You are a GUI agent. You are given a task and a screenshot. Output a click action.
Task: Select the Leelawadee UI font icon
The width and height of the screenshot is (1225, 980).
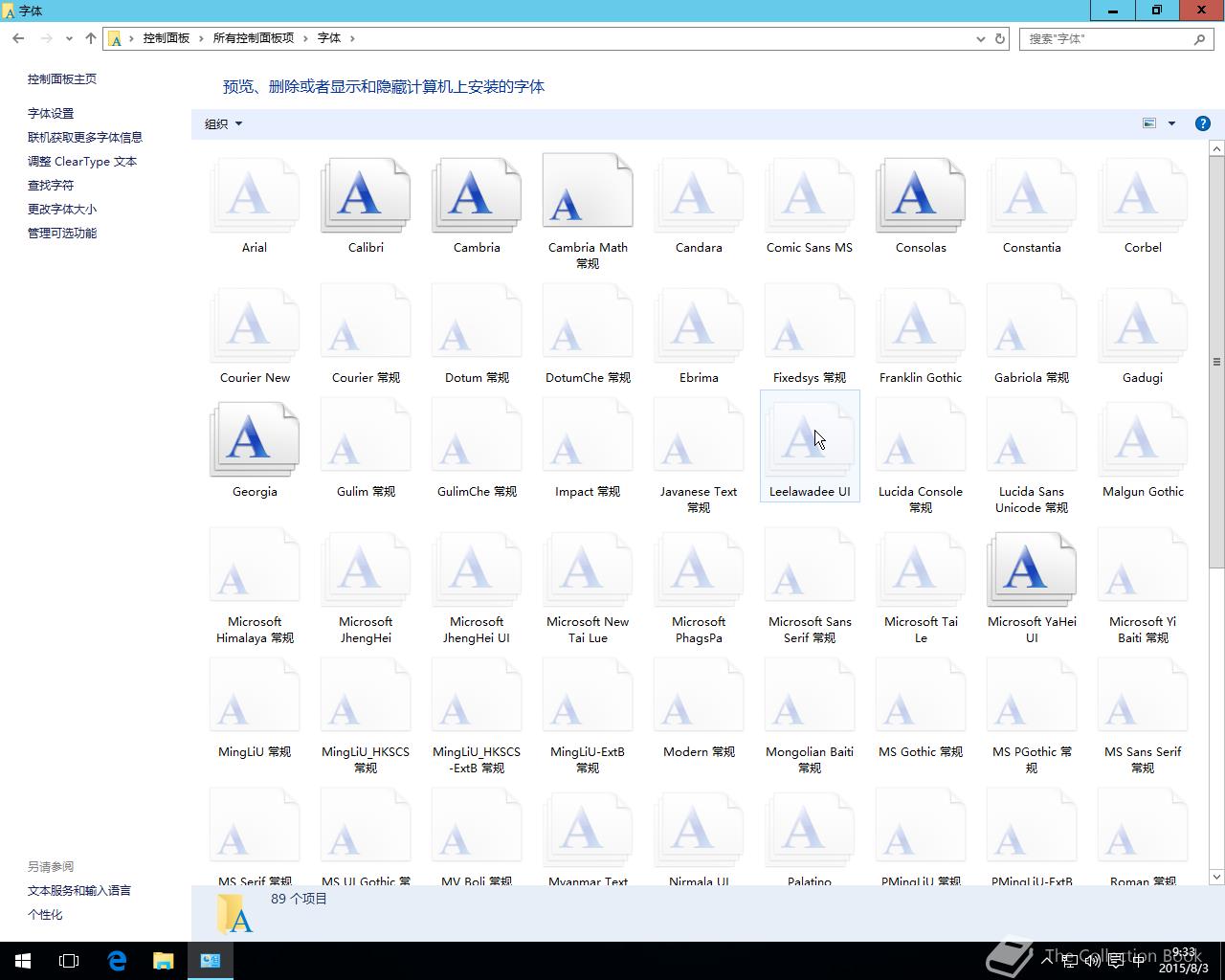810,440
